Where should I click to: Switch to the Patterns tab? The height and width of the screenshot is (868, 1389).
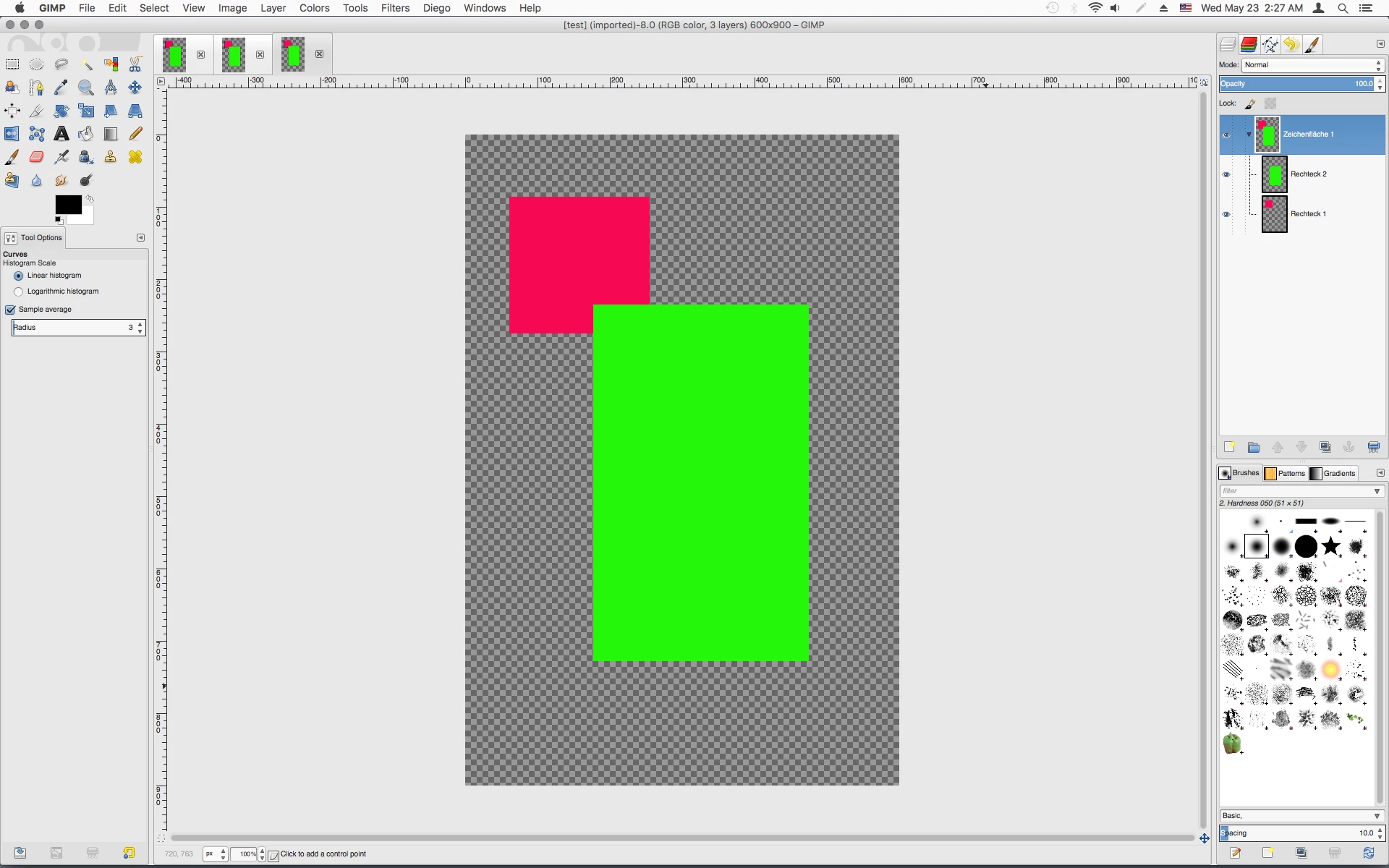coord(1285,473)
